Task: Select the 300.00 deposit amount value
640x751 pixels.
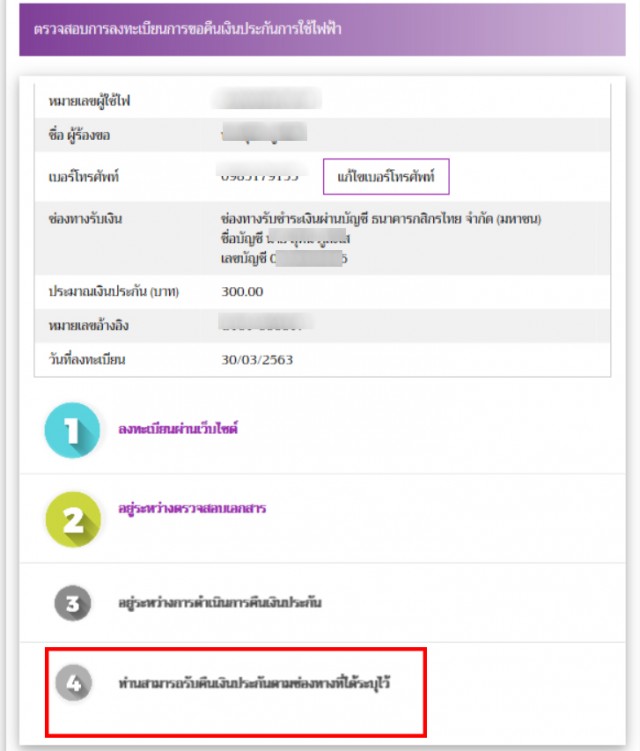Action: 242,292
